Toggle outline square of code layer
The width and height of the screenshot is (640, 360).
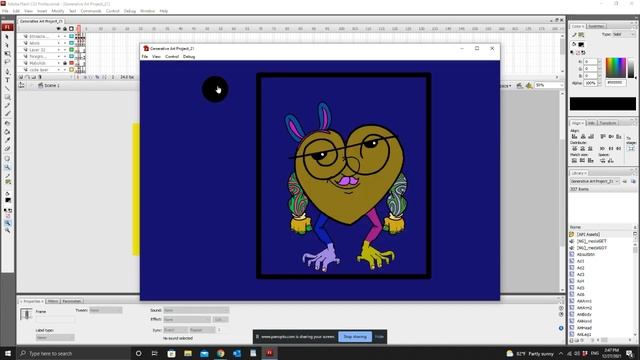click(71, 70)
